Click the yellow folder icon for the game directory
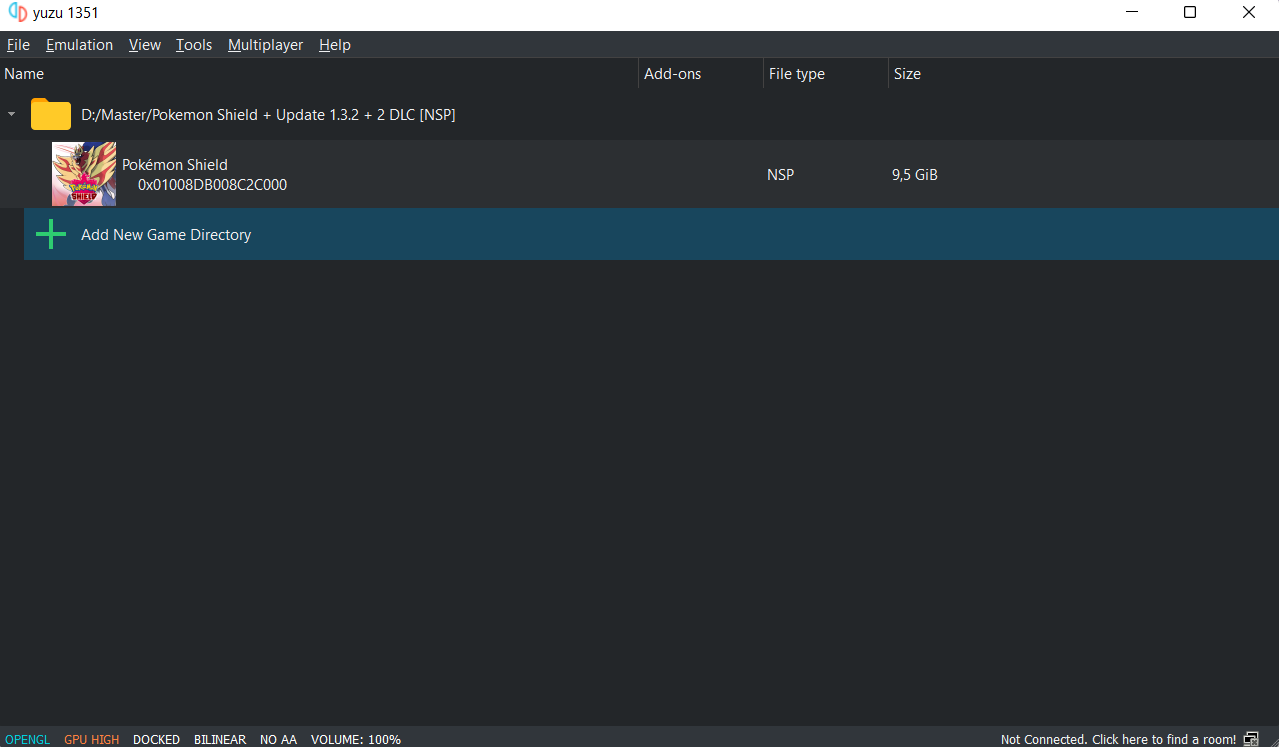Image resolution: width=1279 pixels, height=747 pixels. coord(50,114)
